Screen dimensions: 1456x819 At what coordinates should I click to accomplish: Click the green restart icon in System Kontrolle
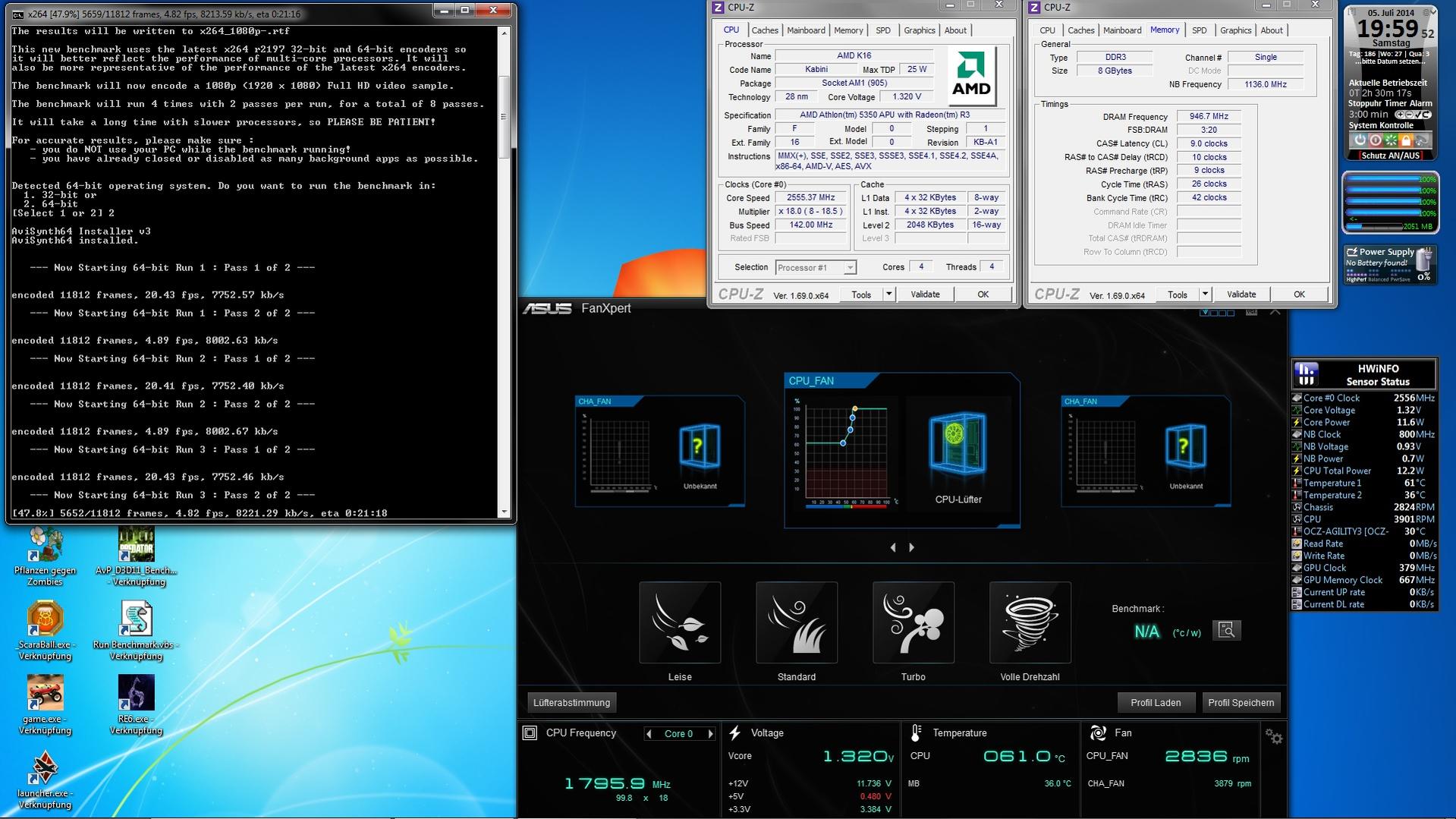(x=1391, y=140)
